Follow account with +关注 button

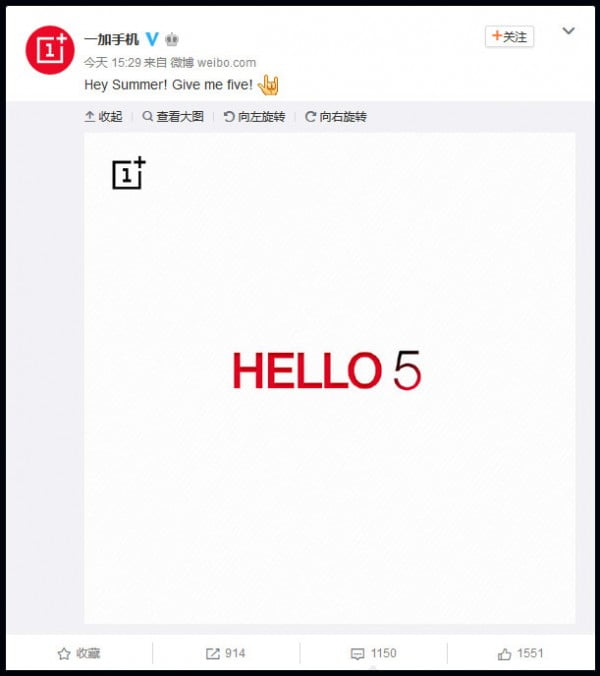509,37
